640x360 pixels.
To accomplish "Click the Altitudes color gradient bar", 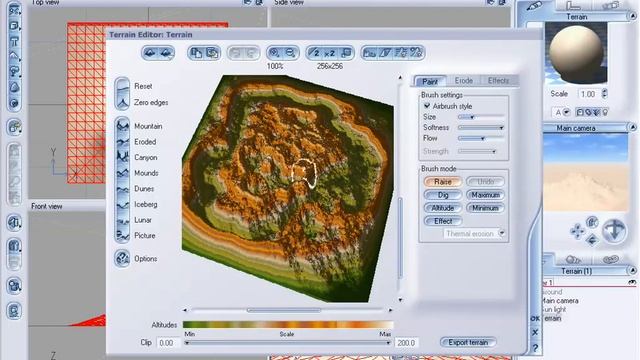I will 288,325.
